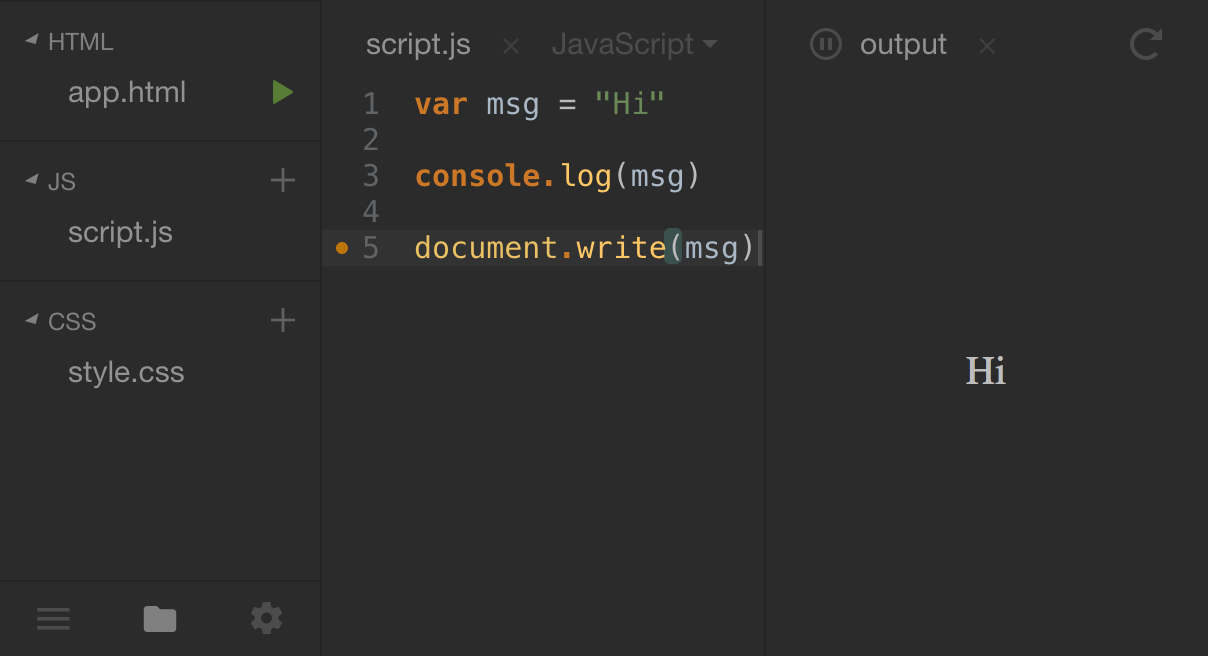Select the output tab
This screenshot has width=1208, height=656.
tap(903, 45)
